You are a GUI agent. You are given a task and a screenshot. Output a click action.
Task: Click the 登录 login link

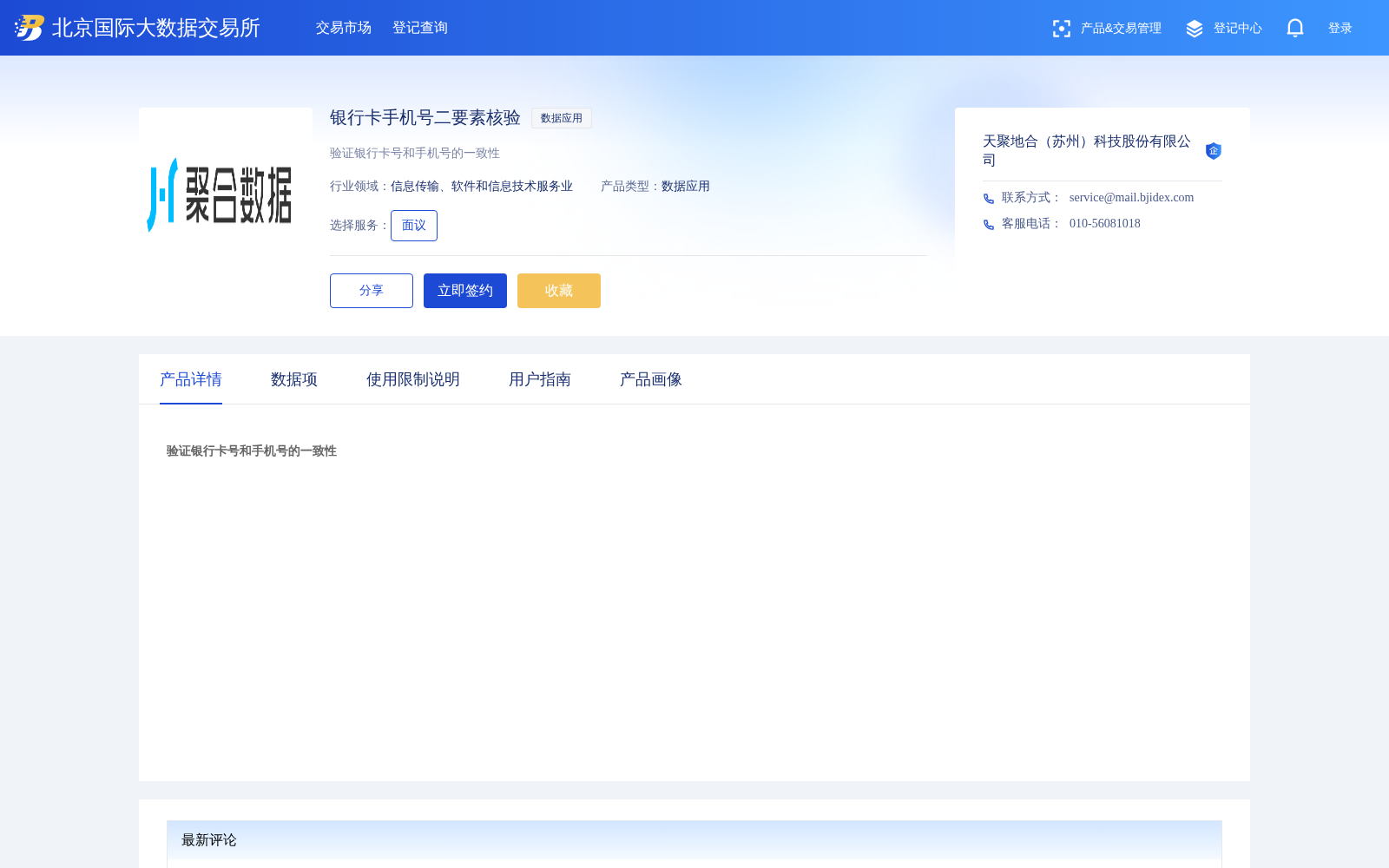tap(1340, 29)
